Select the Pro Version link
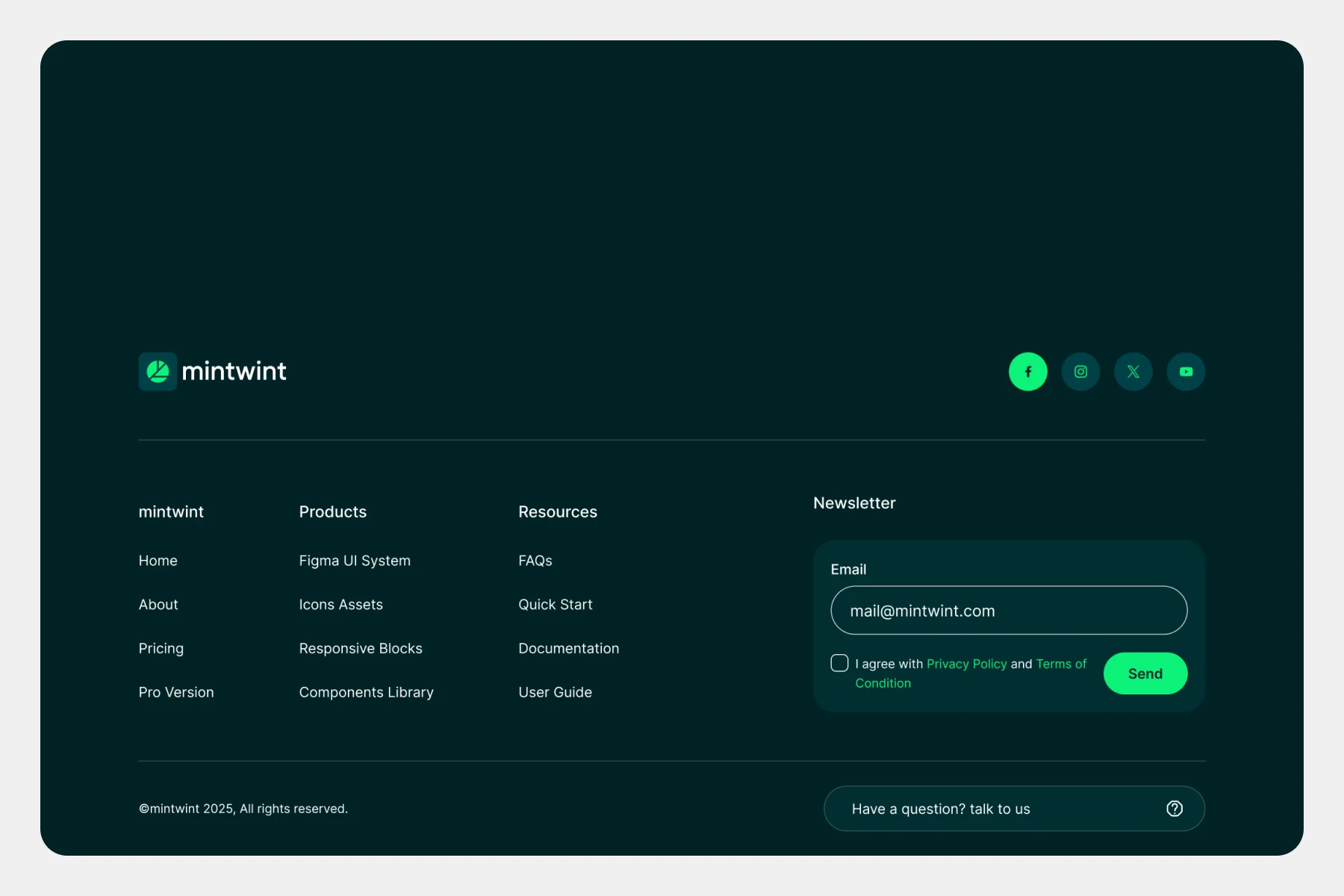Viewport: 1344px width, 896px height. (176, 693)
